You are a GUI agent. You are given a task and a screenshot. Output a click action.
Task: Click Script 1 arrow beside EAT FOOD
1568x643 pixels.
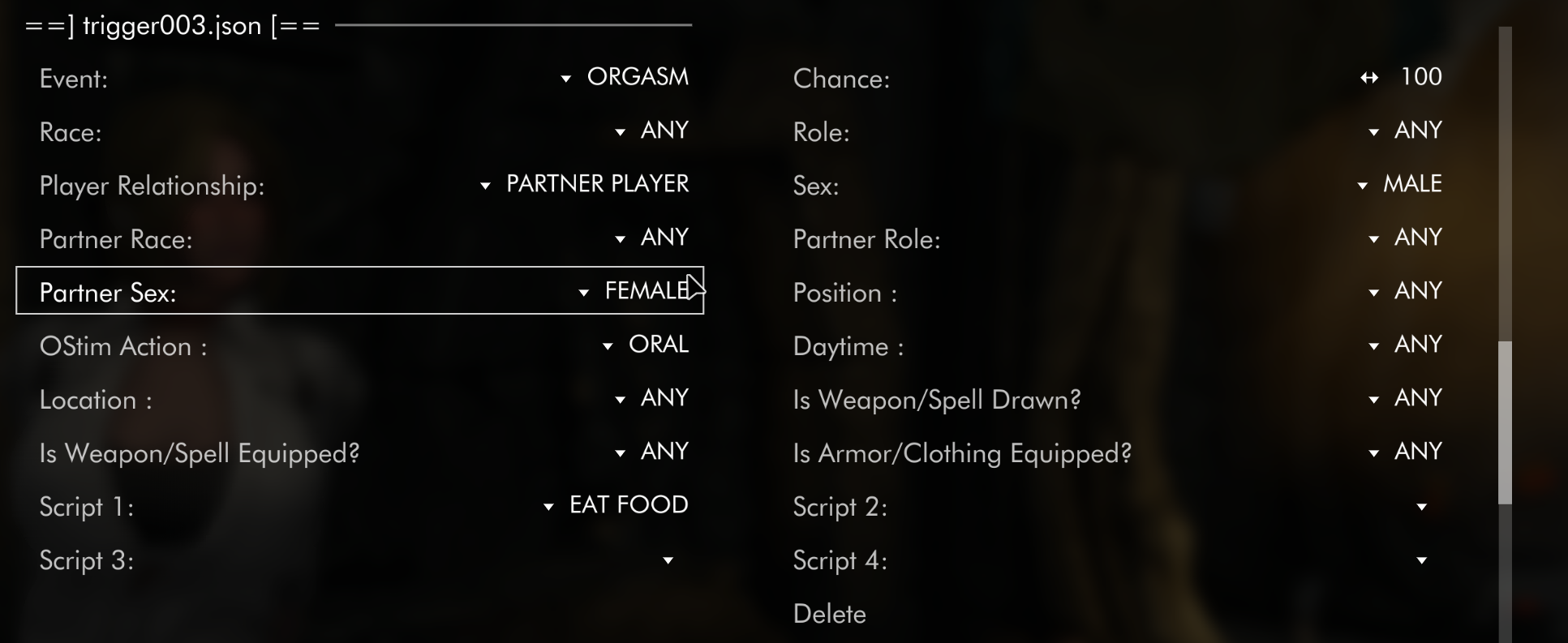[548, 507]
